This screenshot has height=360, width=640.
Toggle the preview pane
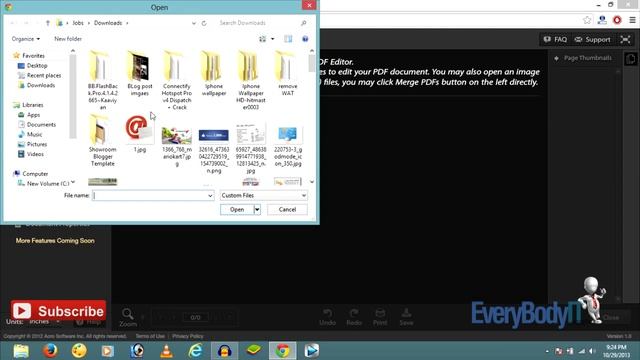288,39
